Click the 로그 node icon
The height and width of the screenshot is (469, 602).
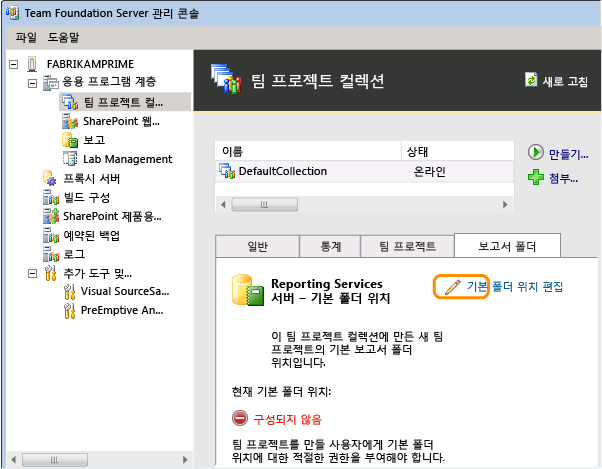tap(51, 254)
